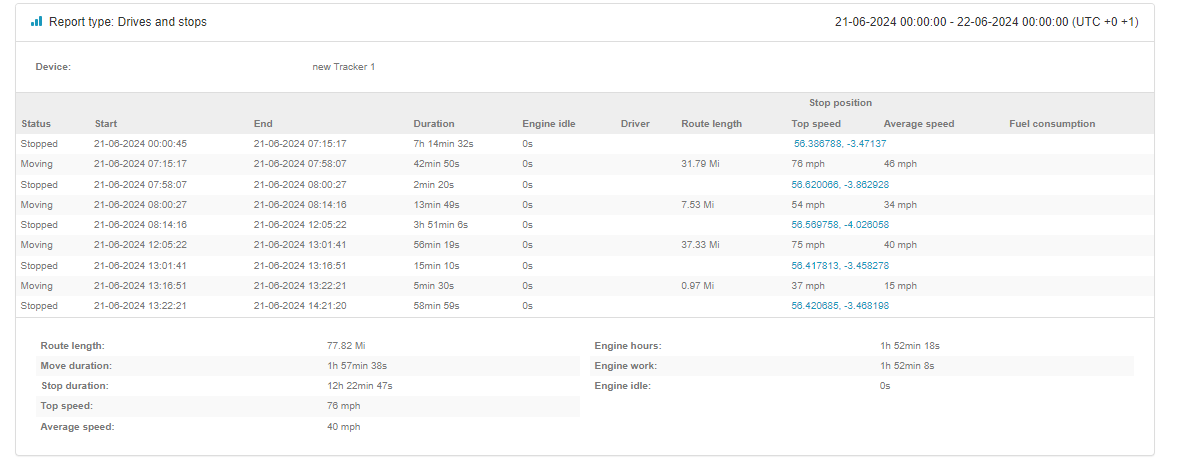Viewport: 1192px width, 476px height.
Task: Open stop position link 56.386788, -3.47137
Action: click(839, 144)
